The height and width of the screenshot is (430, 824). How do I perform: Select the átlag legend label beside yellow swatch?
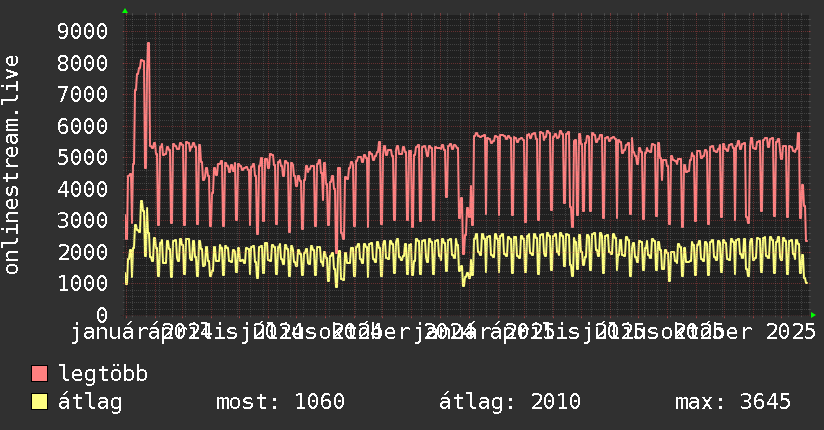(90, 402)
